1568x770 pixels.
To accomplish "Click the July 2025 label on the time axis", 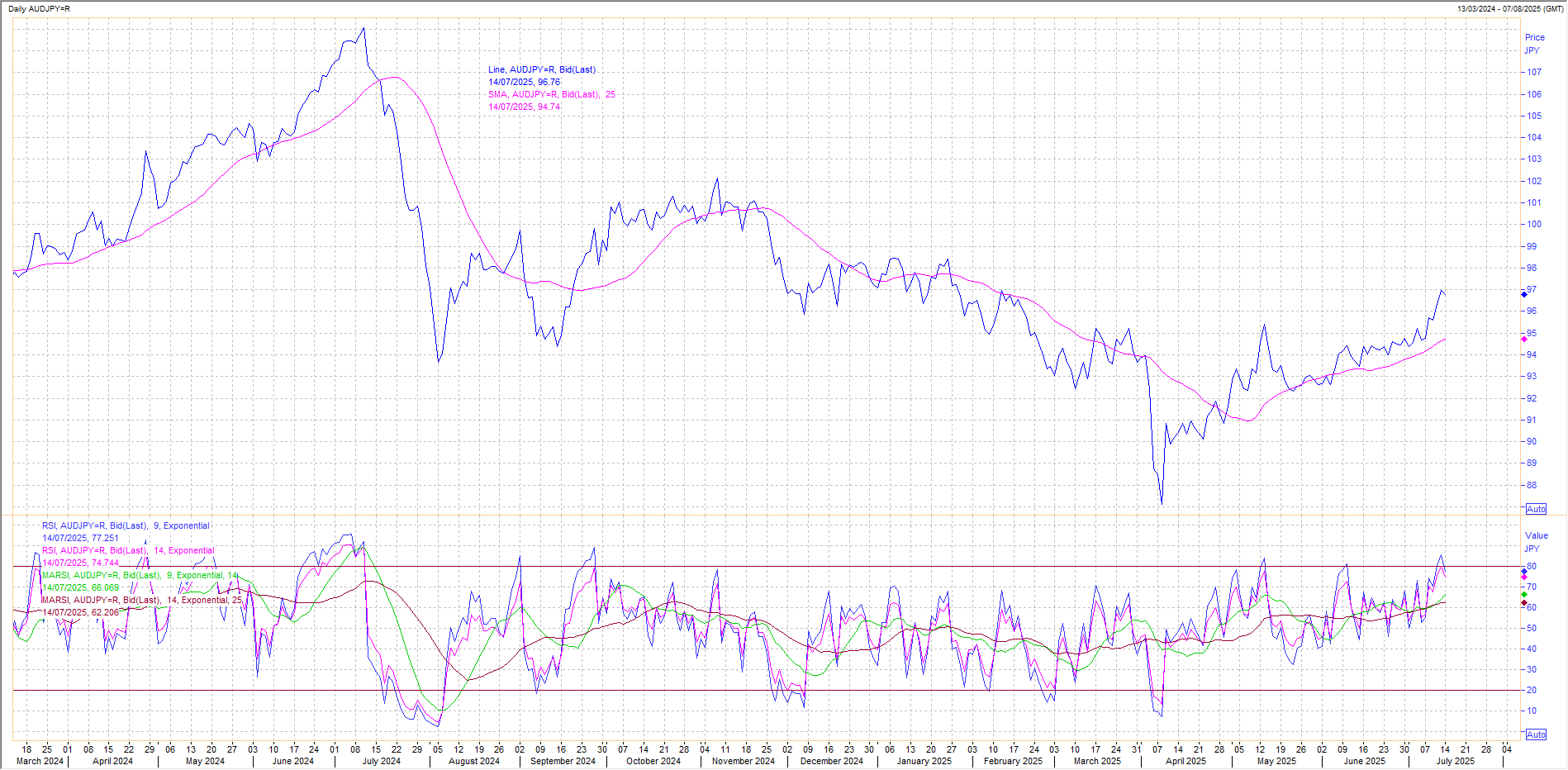I will [x=1455, y=762].
